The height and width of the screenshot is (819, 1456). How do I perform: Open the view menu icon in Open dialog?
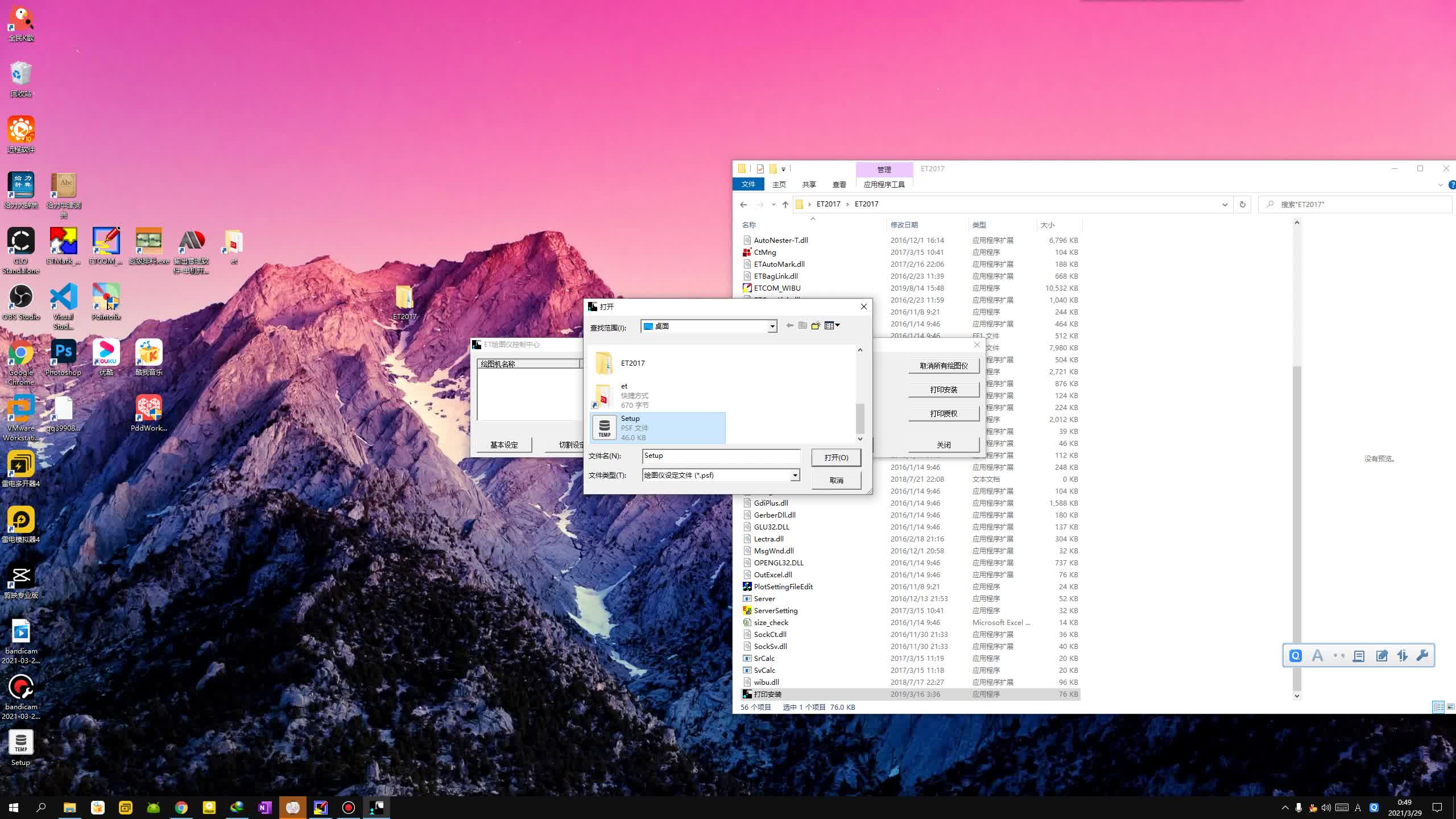click(x=832, y=325)
